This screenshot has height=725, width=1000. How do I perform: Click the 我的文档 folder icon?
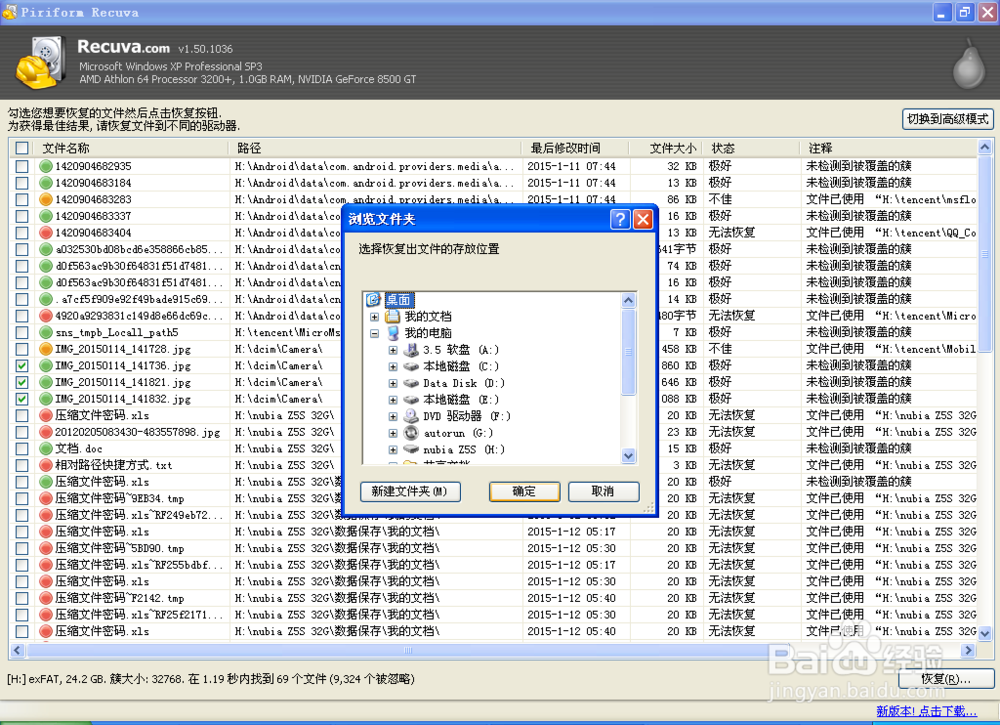point(393,316)
